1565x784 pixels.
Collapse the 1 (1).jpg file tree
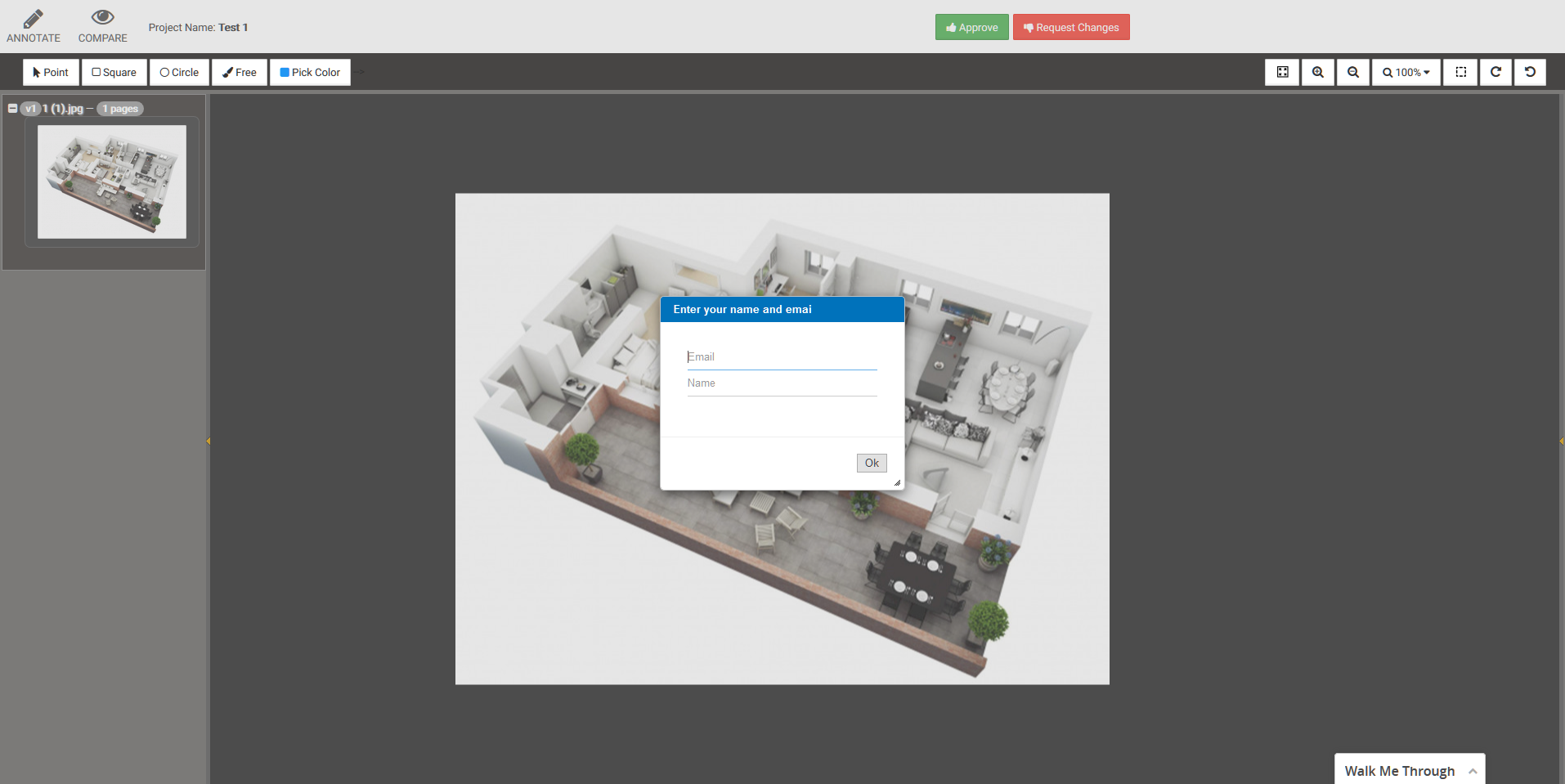click(12, 108)
